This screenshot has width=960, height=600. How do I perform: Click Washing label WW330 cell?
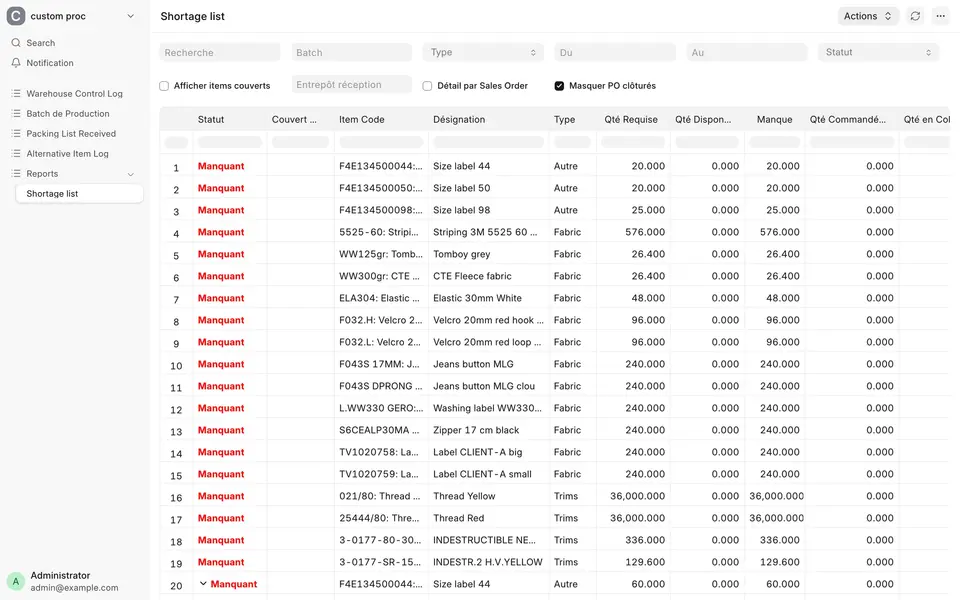(x=487, y=408)
